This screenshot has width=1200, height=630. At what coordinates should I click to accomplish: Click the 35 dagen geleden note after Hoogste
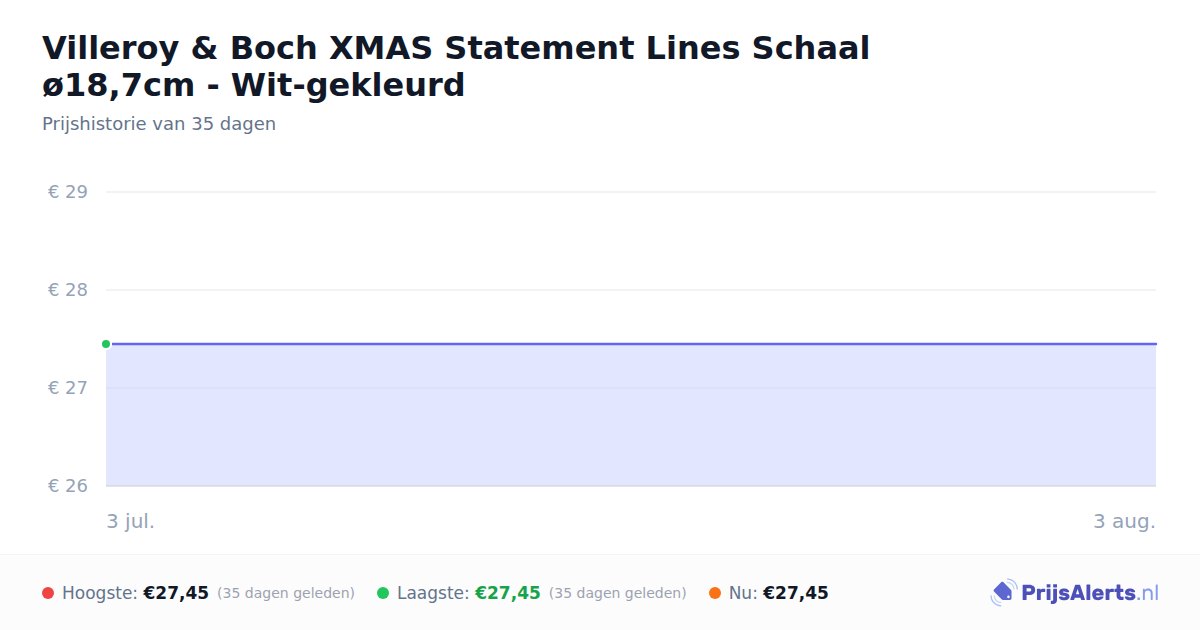point(286,593)
